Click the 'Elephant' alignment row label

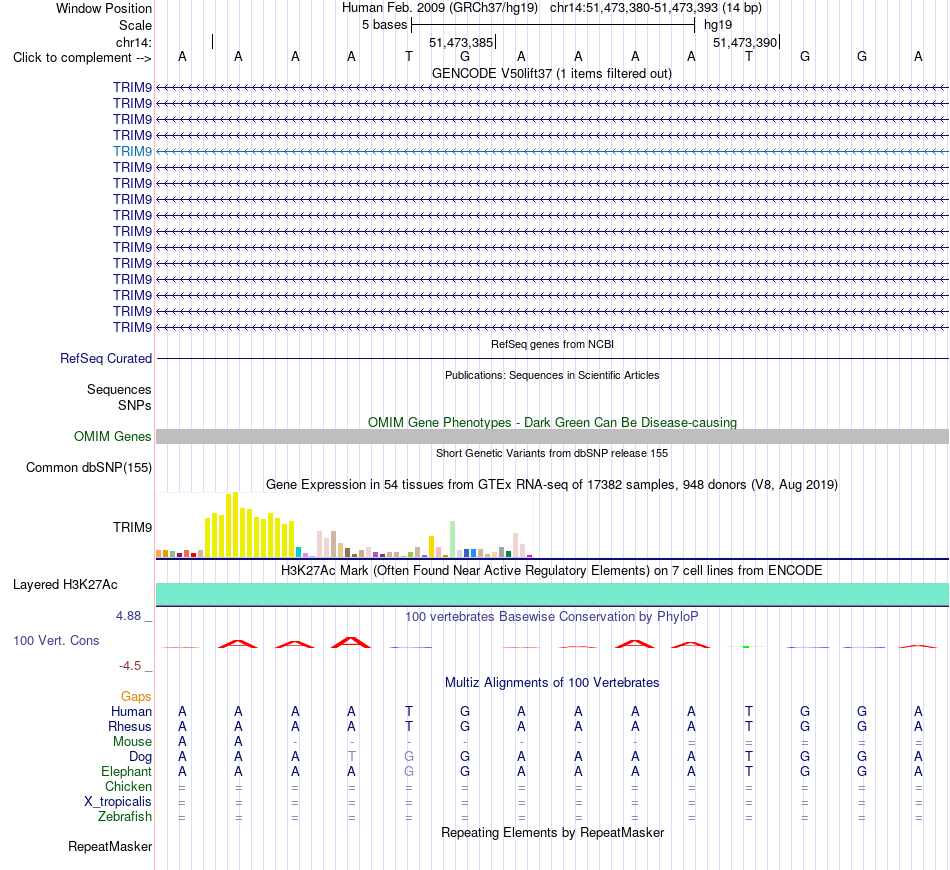pos(126,771)
